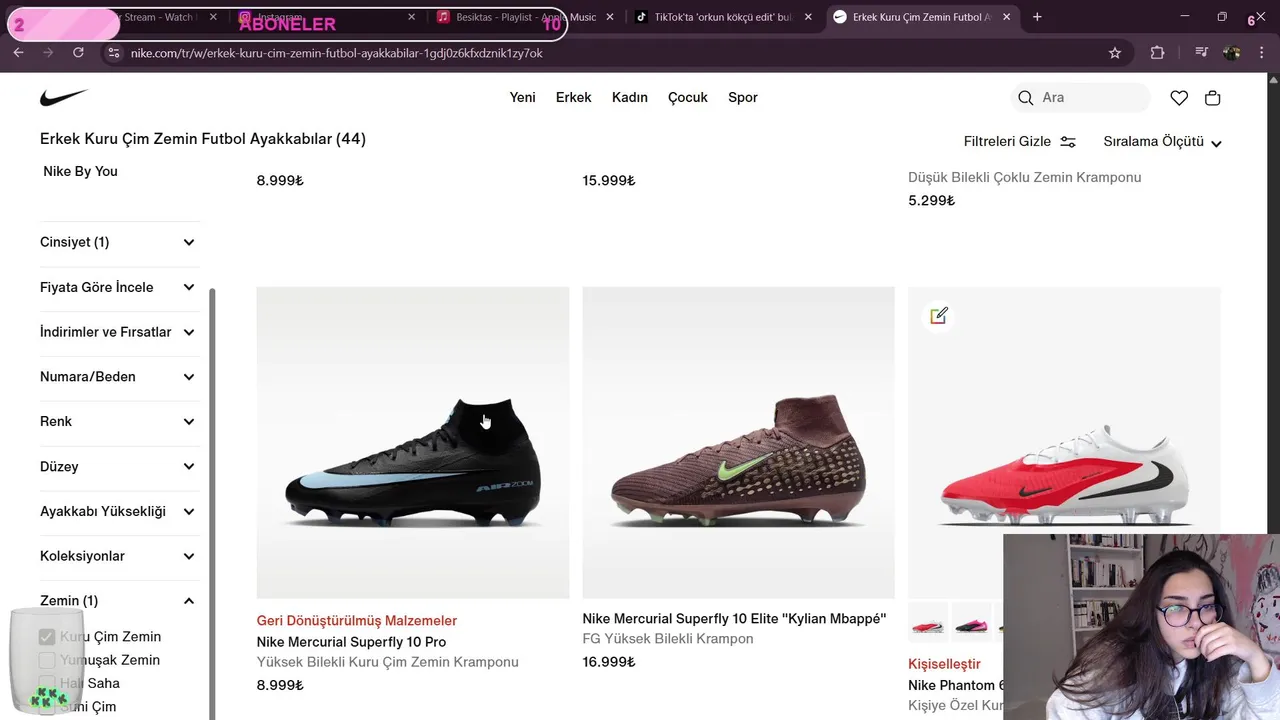The height and width of the screenshot is (720, 1280).
Task: Uncheck the Kuru Çim Zemin filter
Action: (47, 637)
